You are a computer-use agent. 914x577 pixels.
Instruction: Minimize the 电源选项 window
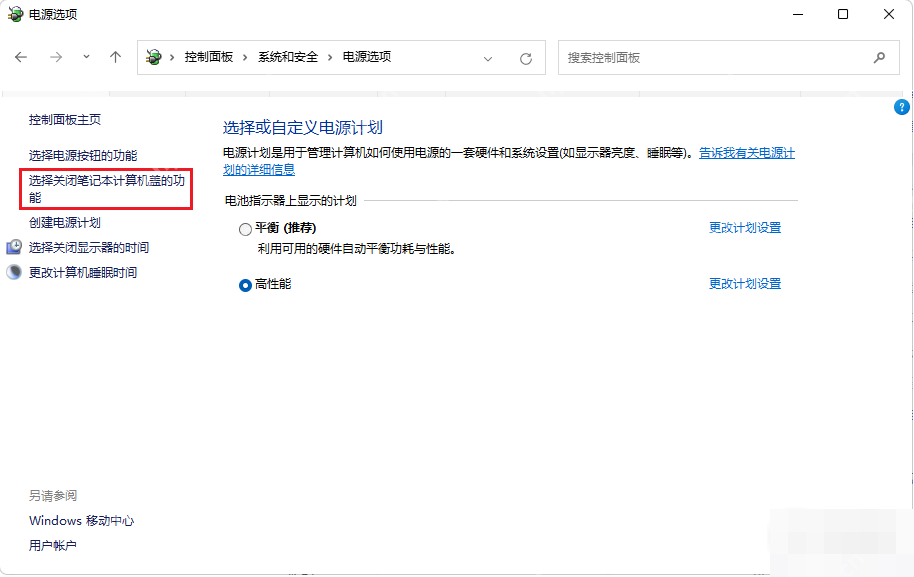point(798,14)
